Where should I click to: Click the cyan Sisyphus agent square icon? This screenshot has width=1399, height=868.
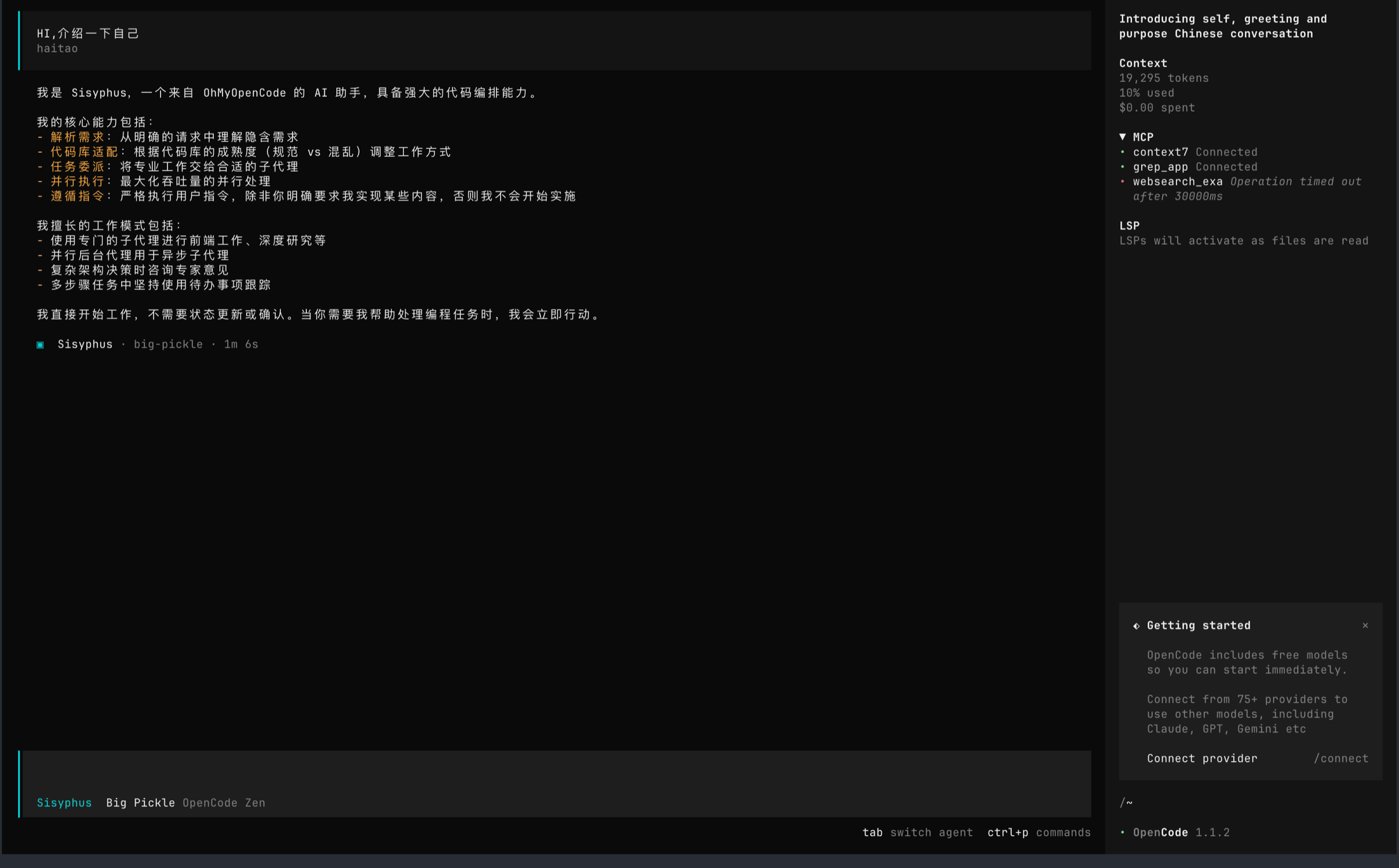pyautogui.click(x=41, y=345)
